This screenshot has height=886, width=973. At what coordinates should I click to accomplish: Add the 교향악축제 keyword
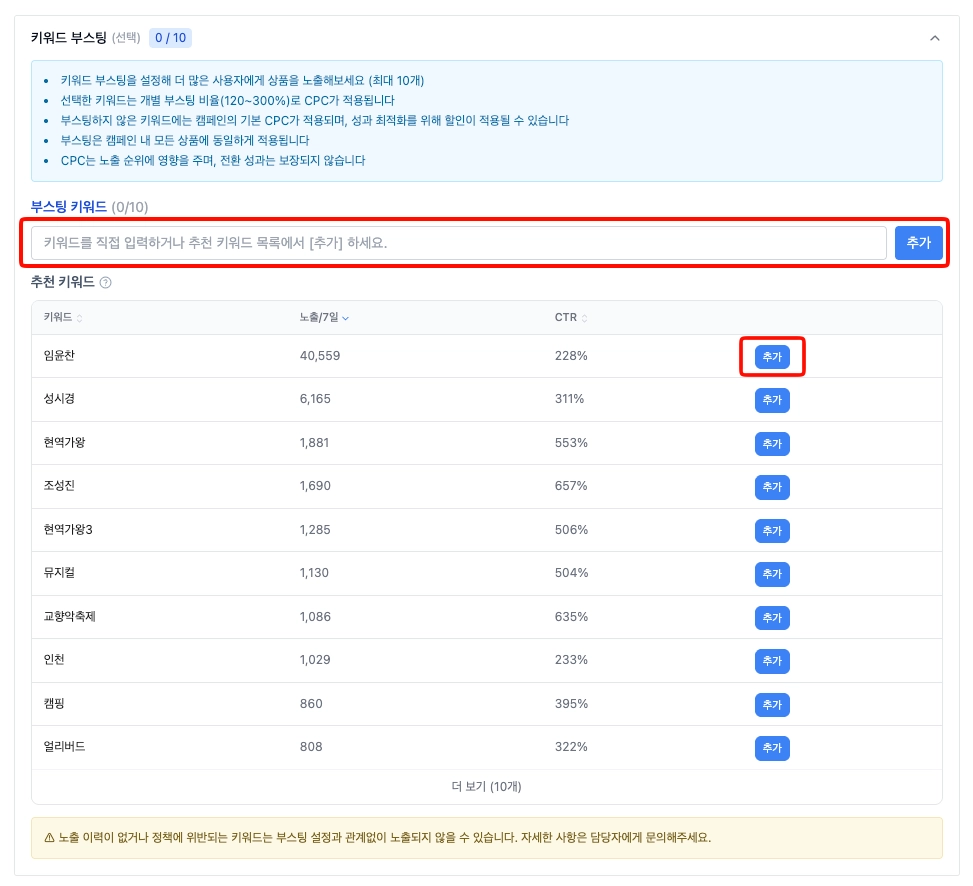coord(772,617)
